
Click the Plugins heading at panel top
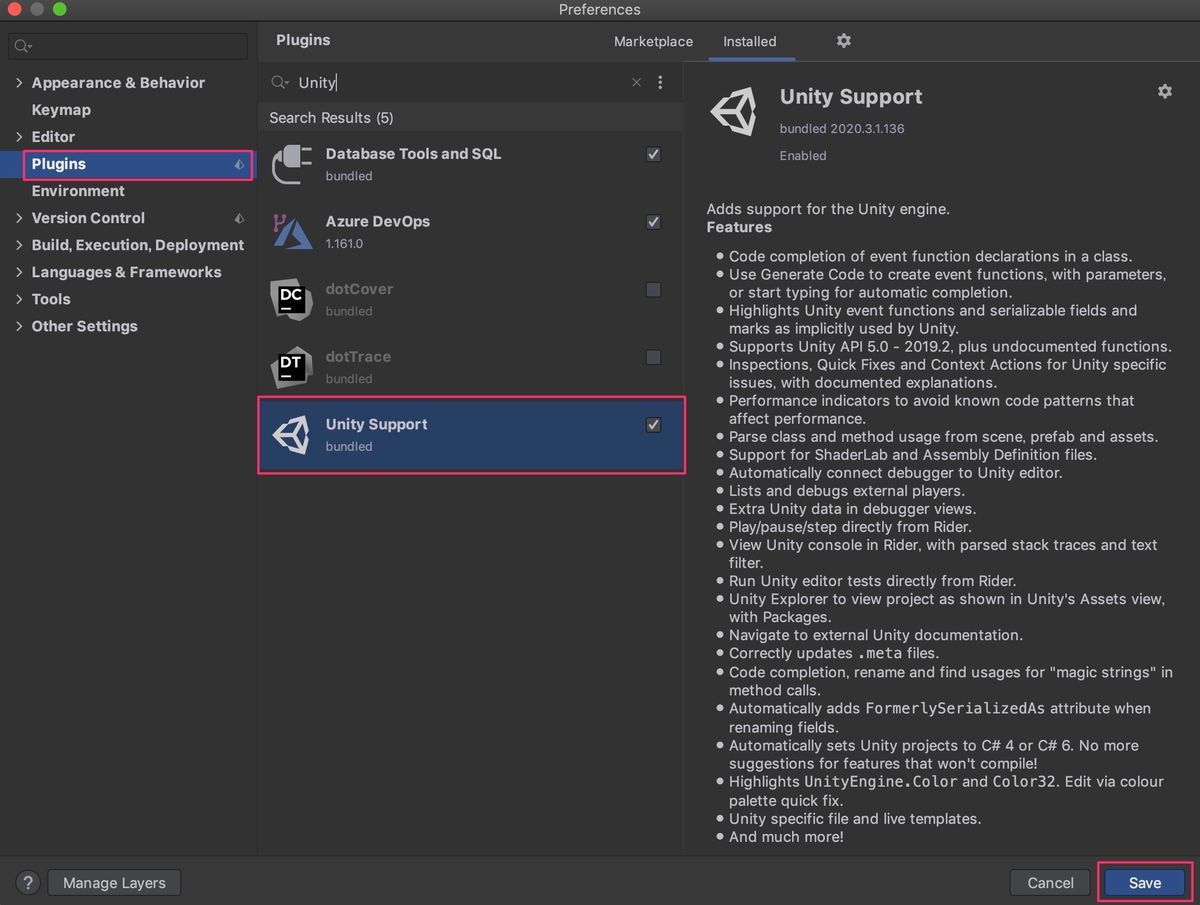coord(303,40)
